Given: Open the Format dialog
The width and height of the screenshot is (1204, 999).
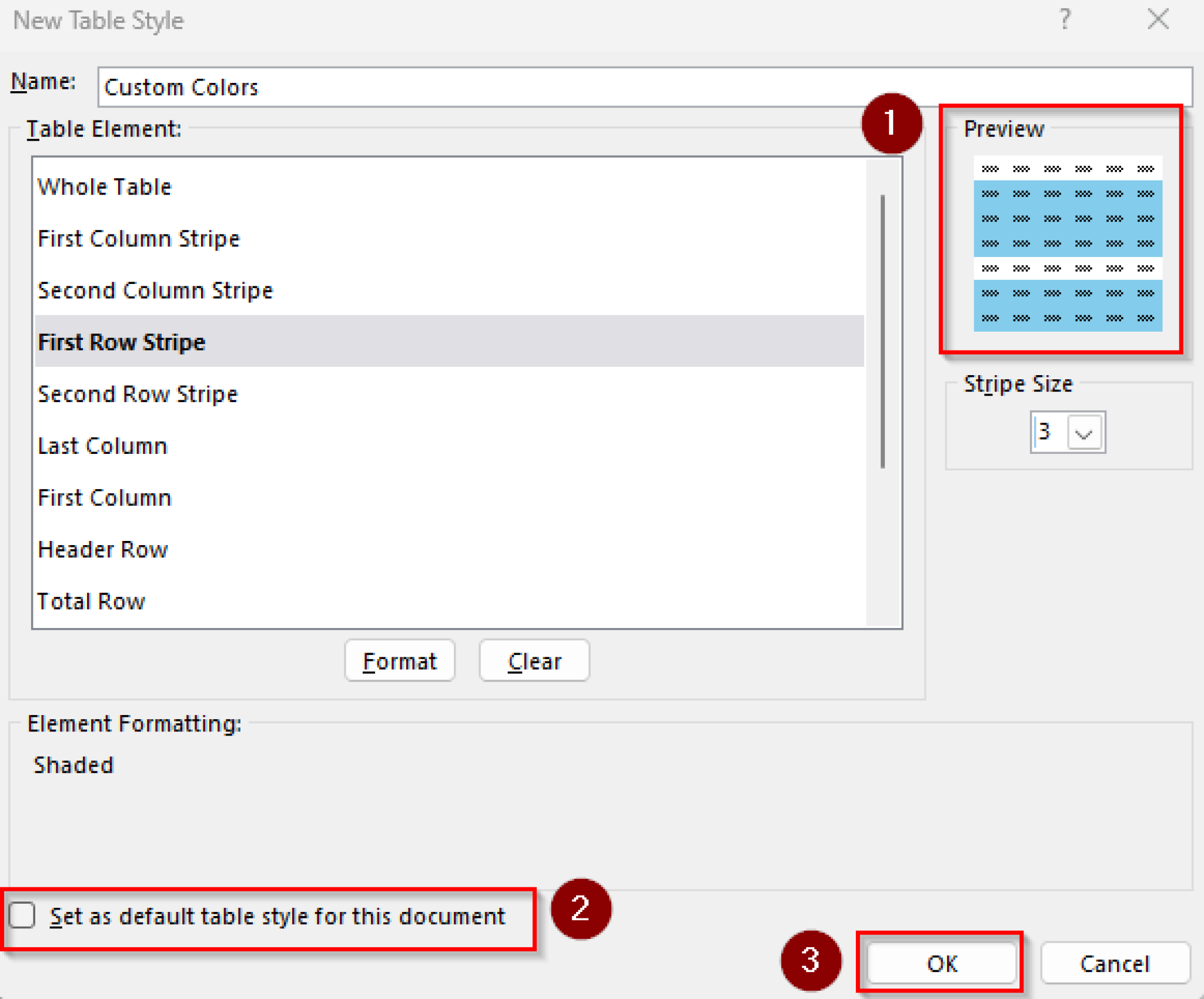Looking at the screenshot, I should (400, 660).
